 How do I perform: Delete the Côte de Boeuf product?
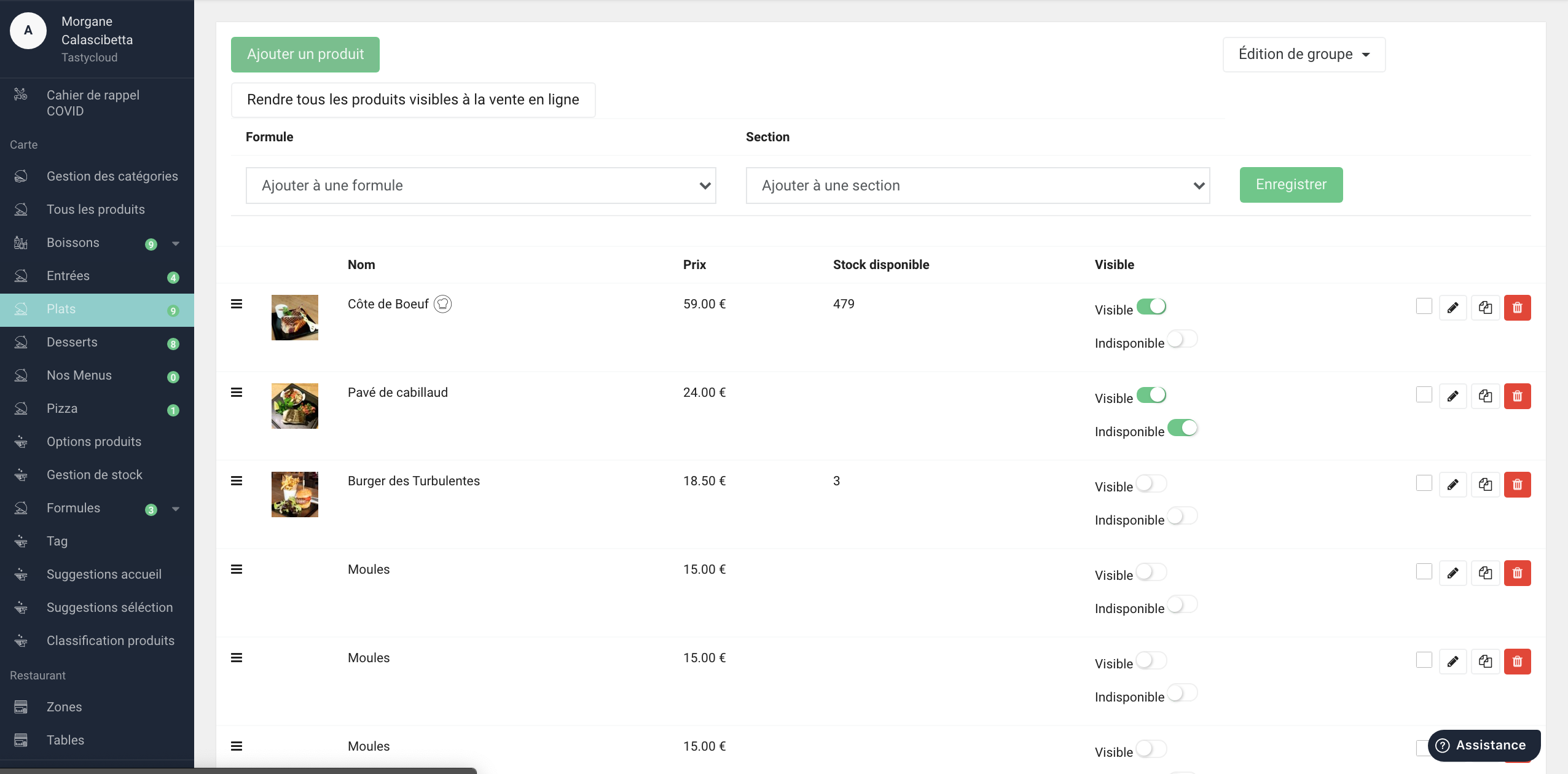tap(1517, 308)
